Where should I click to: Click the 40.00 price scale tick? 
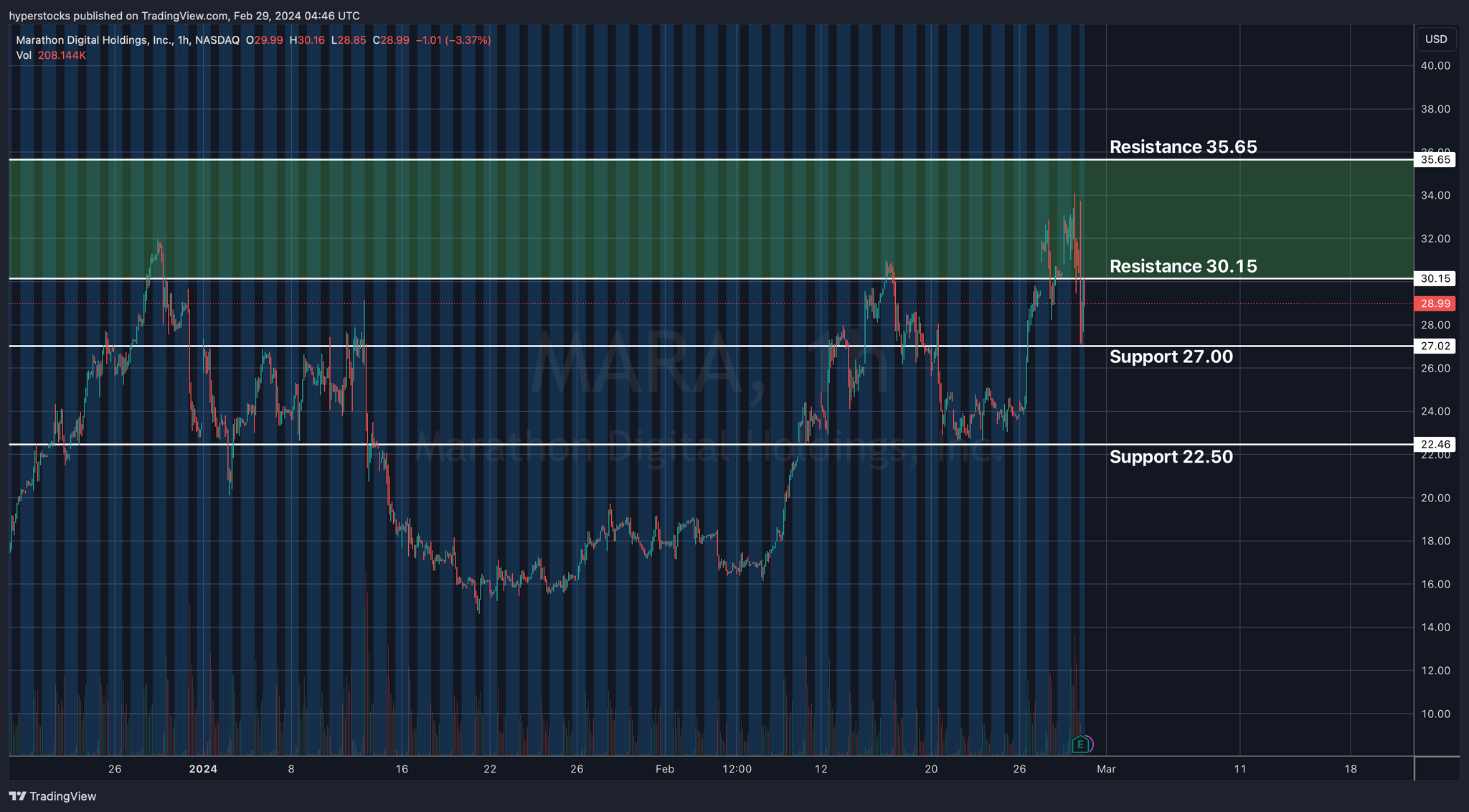(1435, 66)
